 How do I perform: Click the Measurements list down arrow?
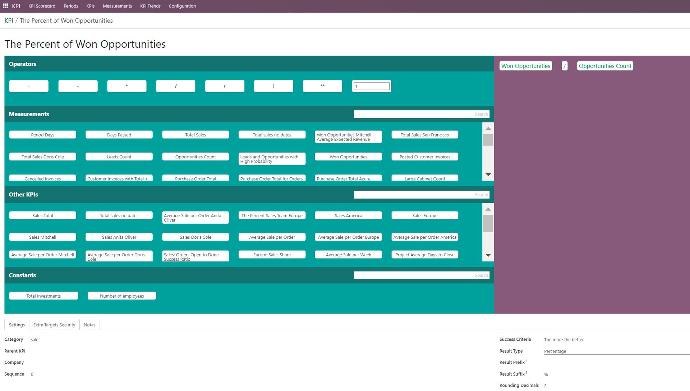488,175
